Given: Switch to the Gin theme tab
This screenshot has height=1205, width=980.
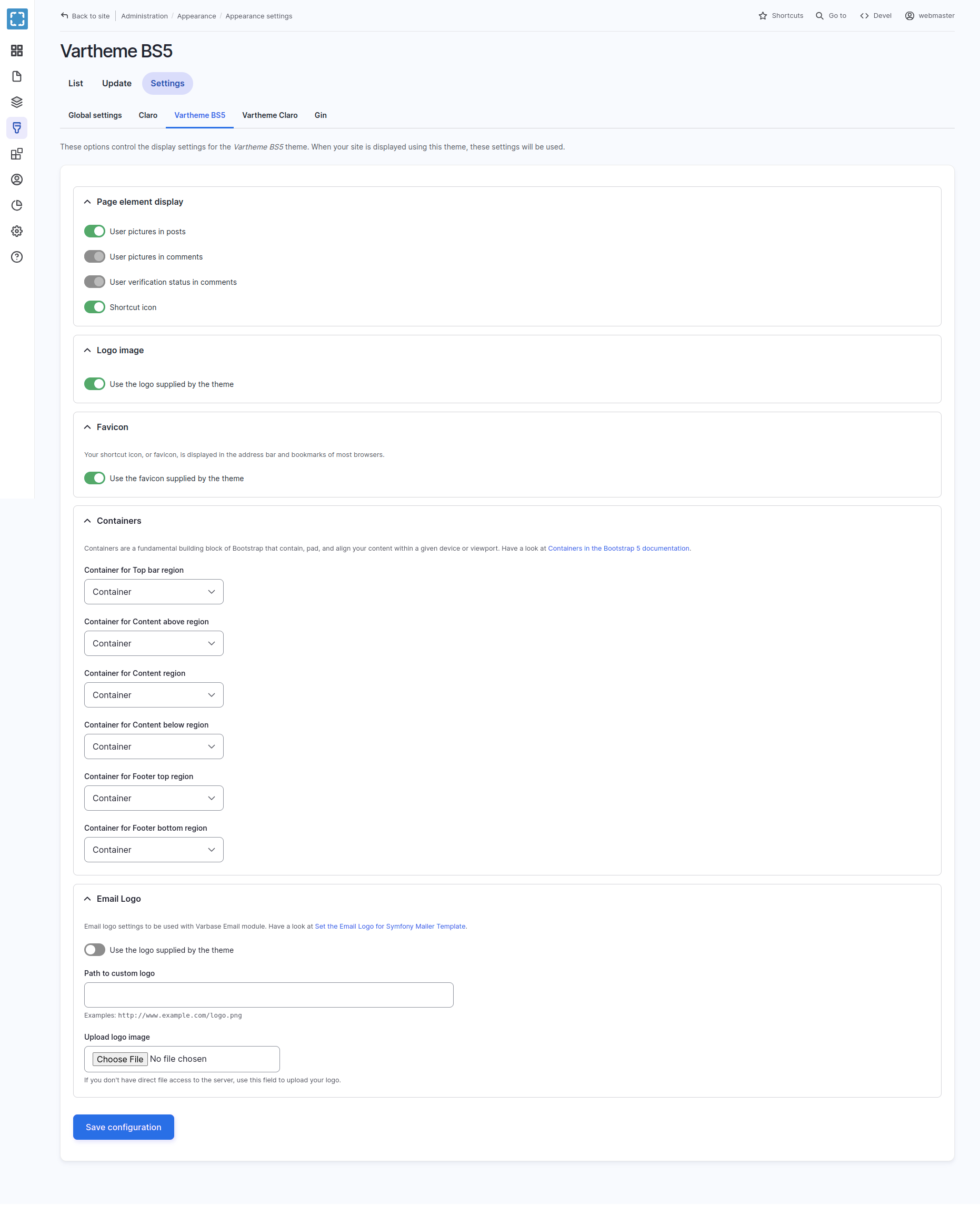Looking at the screenshot, I should click(x=320, y=115).
